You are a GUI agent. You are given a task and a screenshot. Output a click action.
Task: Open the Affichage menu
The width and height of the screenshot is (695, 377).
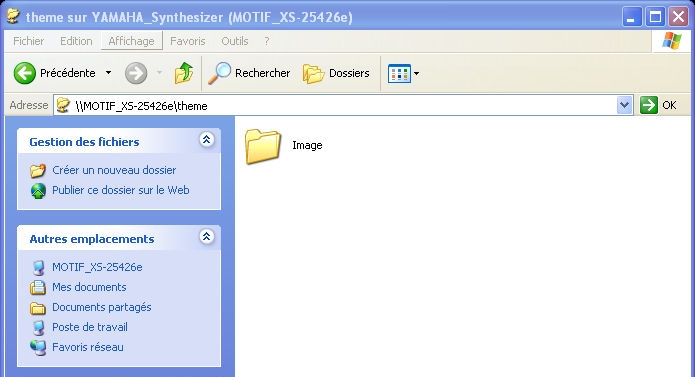tap(132, 41)
